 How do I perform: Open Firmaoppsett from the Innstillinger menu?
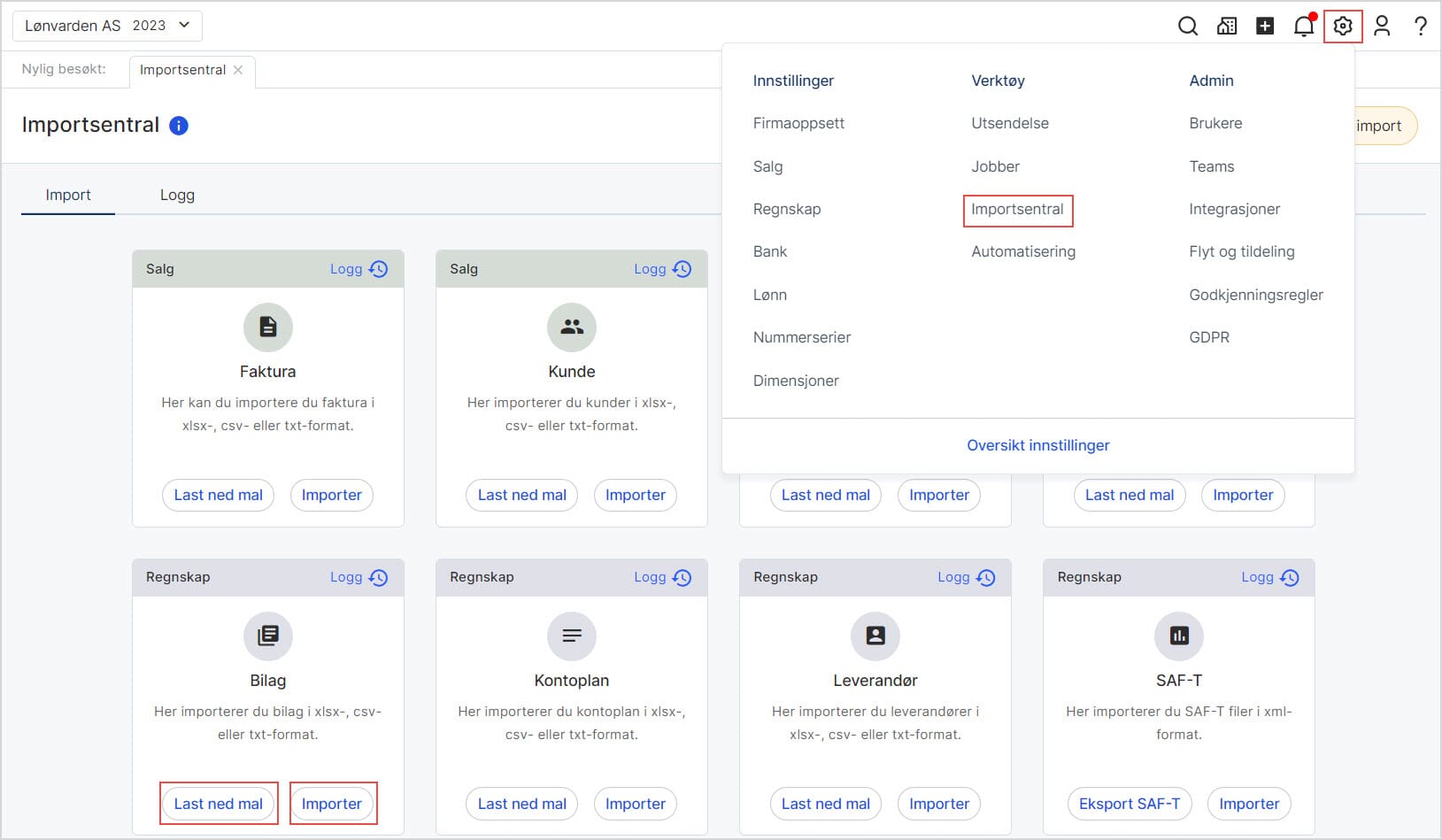pyautogui.click(x=798, y=123)
